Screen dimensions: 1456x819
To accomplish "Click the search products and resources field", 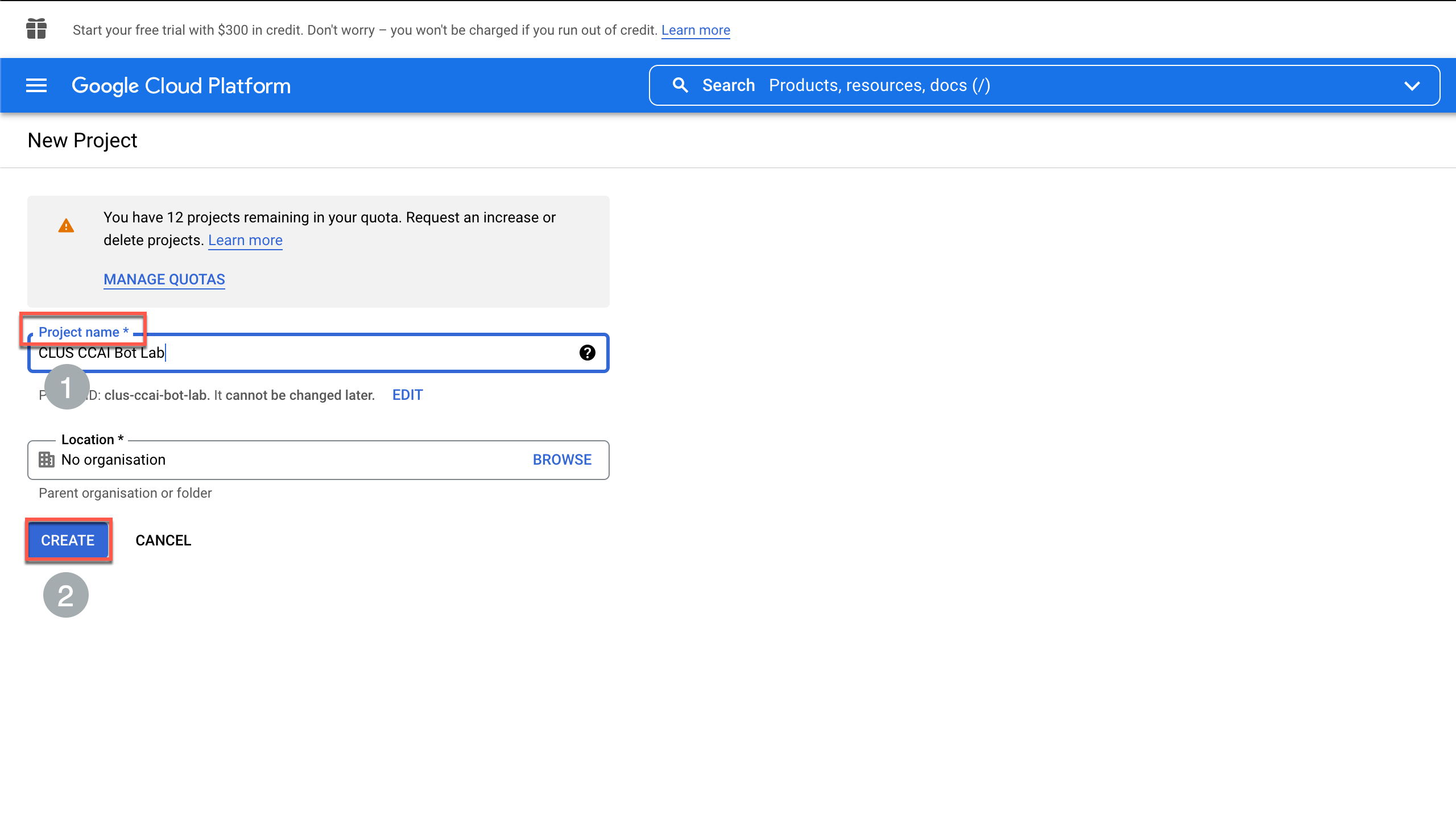I will 1044,85.
